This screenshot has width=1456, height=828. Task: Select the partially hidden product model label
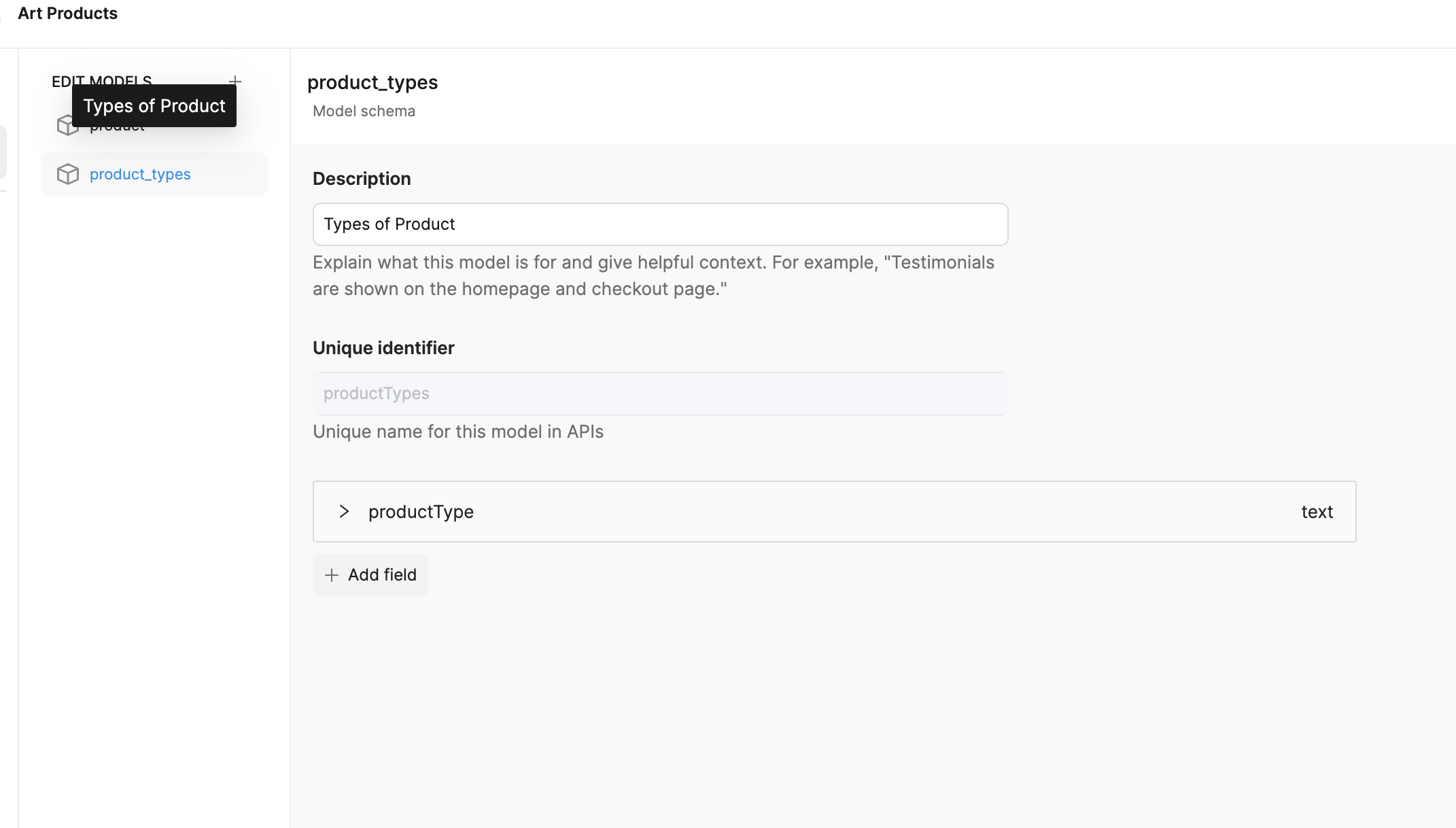point(117,129)
